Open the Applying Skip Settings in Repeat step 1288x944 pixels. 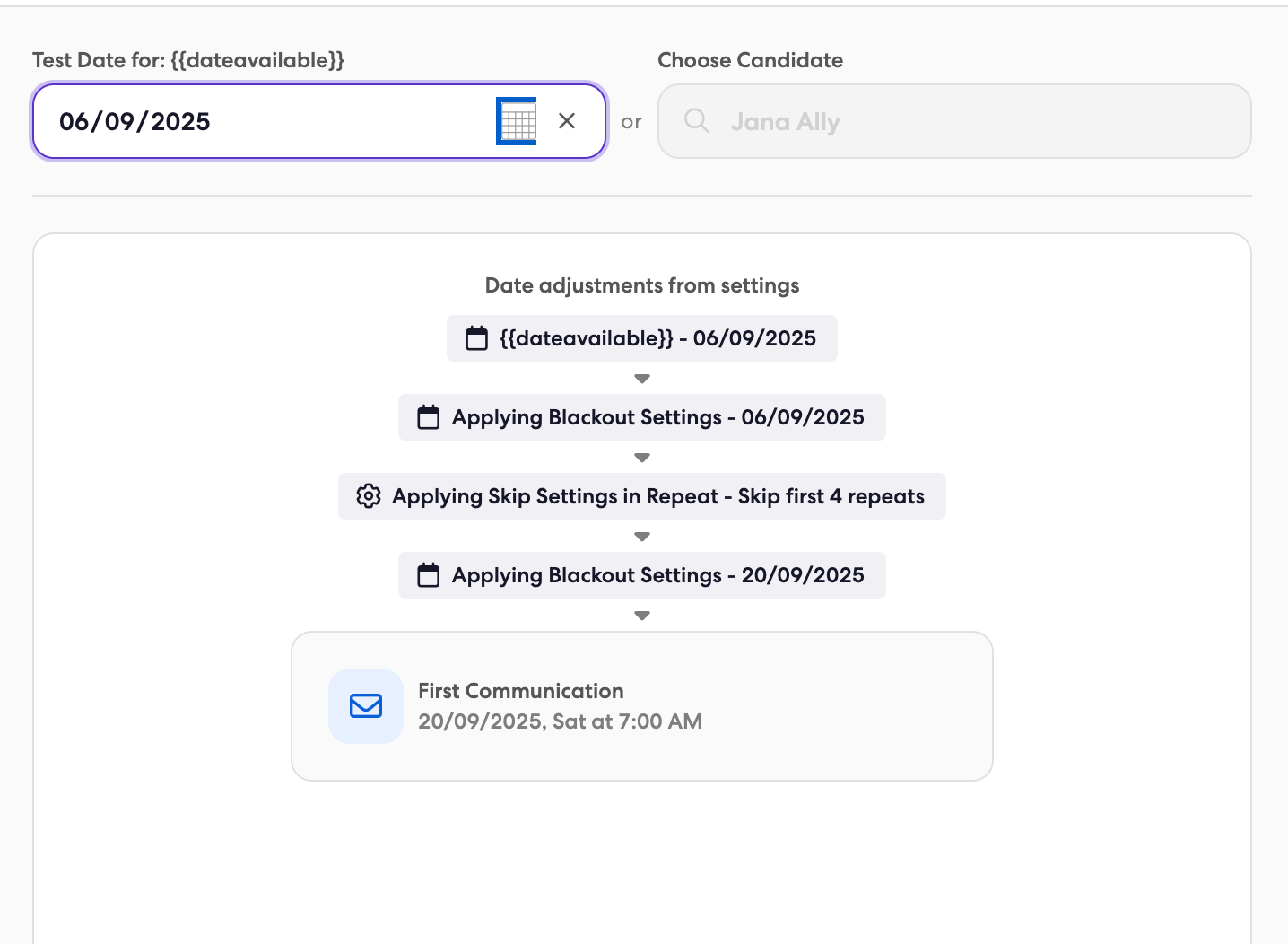pos(642,495)
